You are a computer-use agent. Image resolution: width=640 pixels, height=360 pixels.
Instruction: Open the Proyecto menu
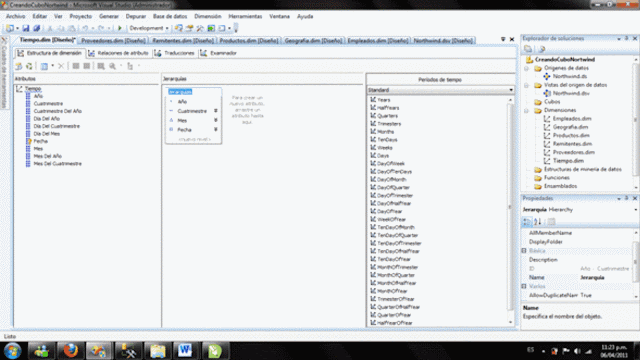point(81,16)
